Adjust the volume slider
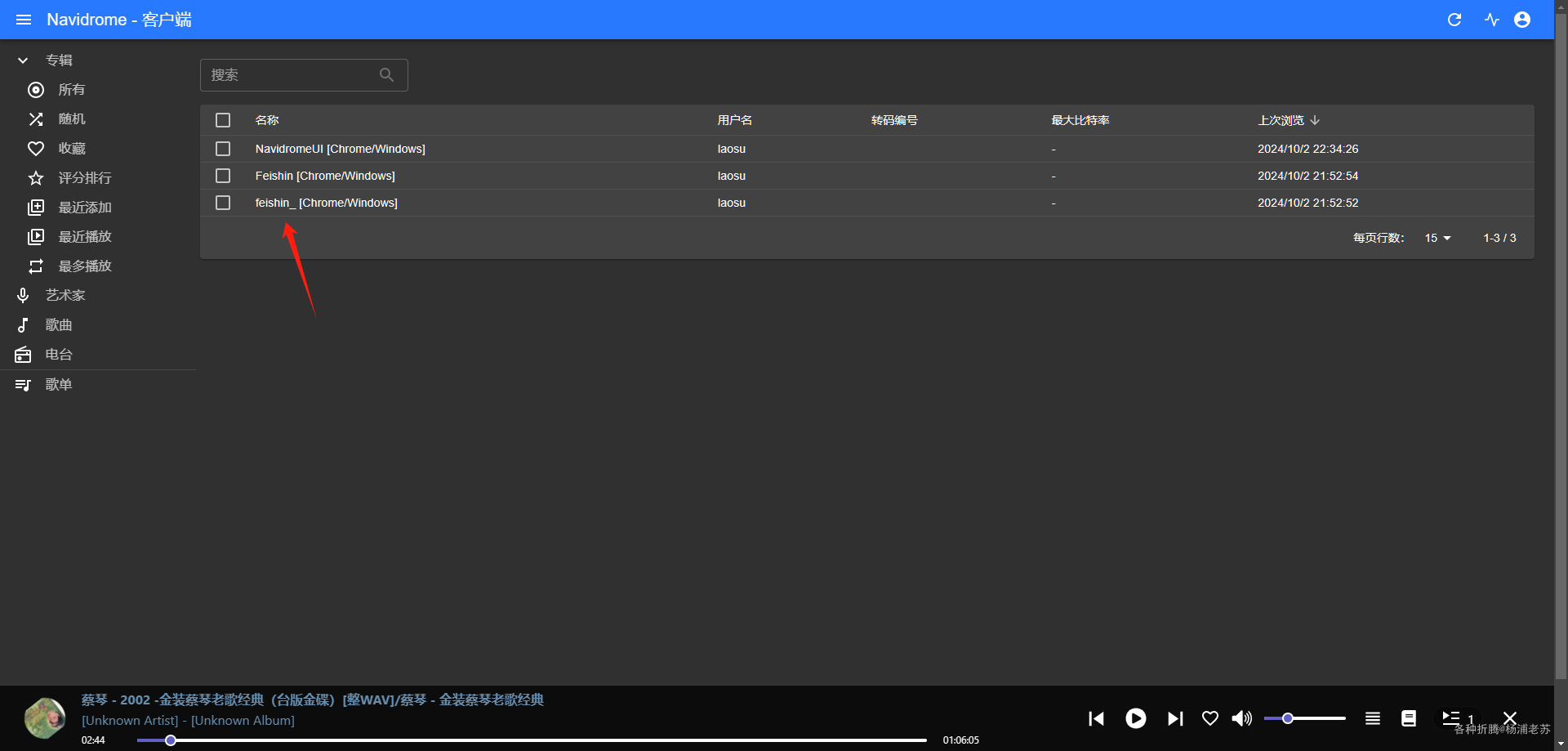Viewport: 1568px width, 751px height. click(x=1304, y=718)
